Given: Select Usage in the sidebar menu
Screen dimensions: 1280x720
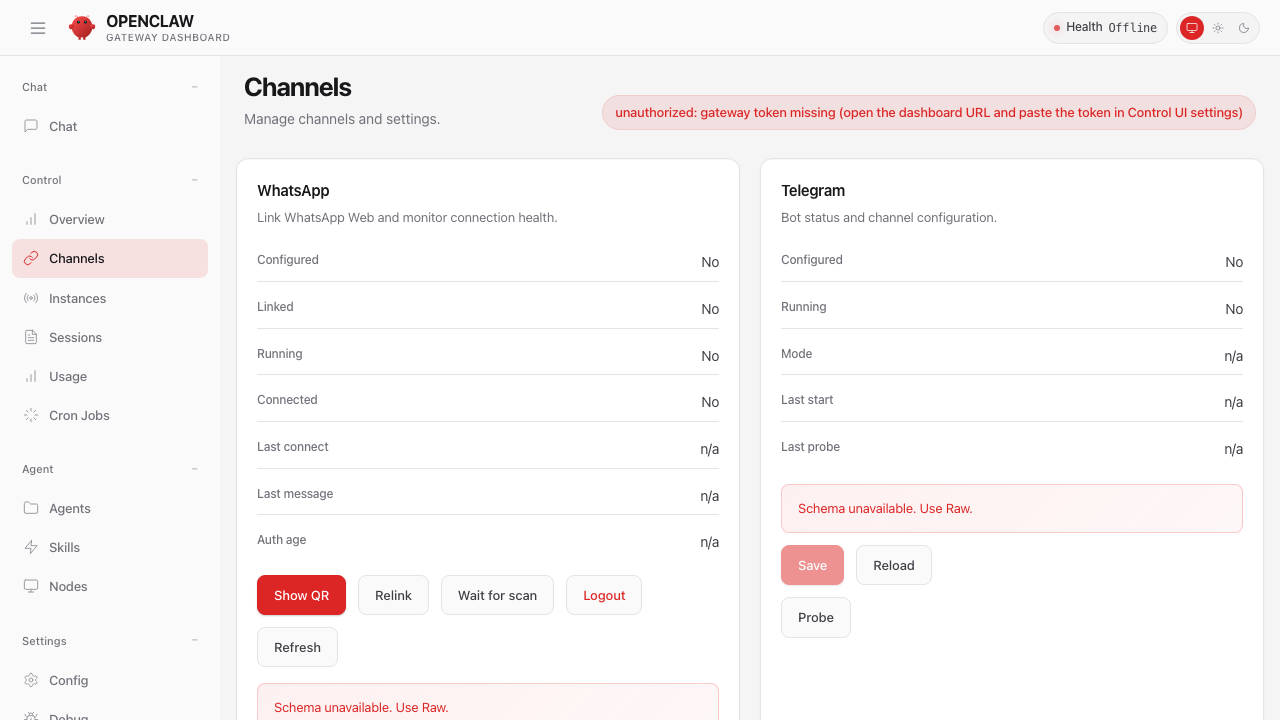Looking at the screenshot, I should tap(67, 376).
